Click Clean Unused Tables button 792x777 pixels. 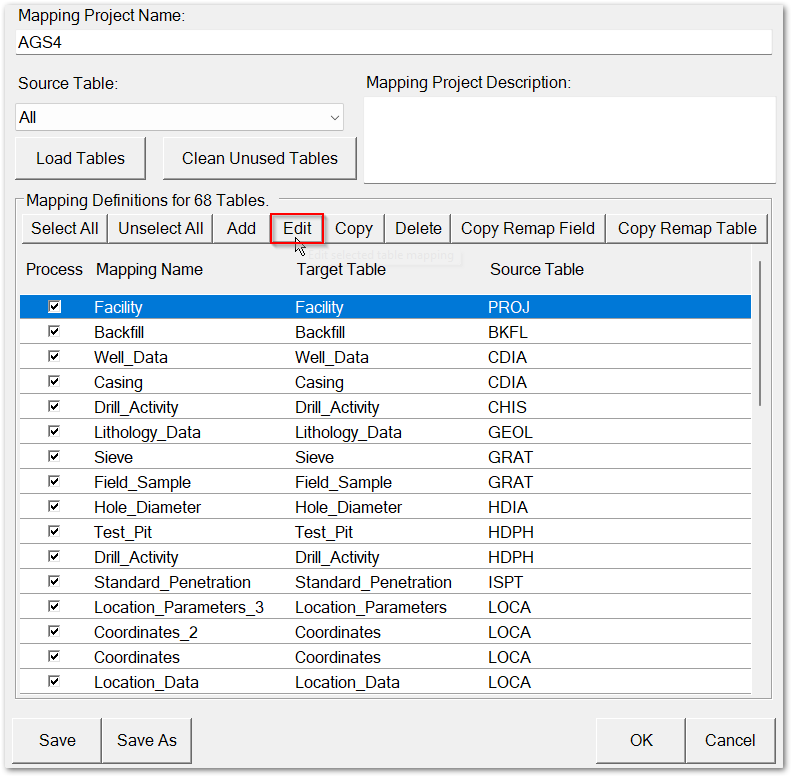260,158
